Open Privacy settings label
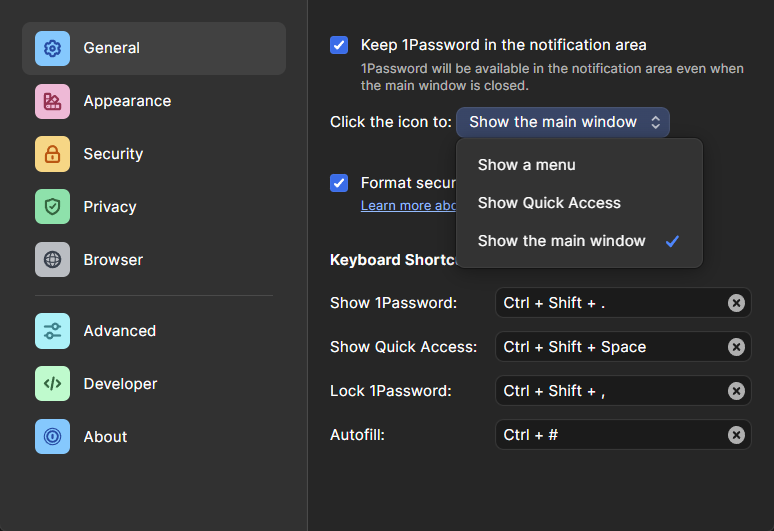774x531 pixels. click(110, 207)
